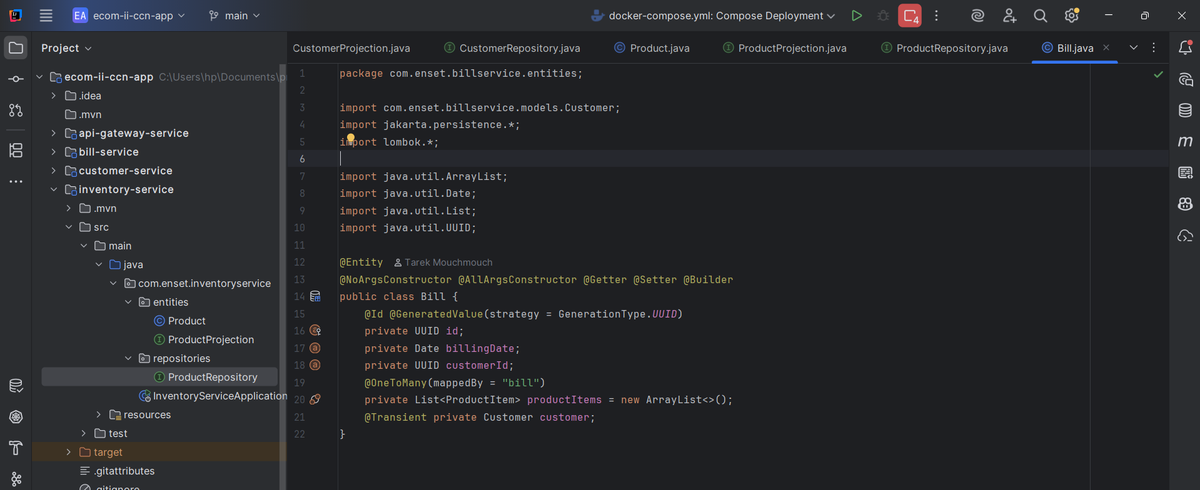This screenshot has height=490, width=1200.
Task: Click the red stop button with badge 4
Action: pyautogui.click(x=910, y=16)
